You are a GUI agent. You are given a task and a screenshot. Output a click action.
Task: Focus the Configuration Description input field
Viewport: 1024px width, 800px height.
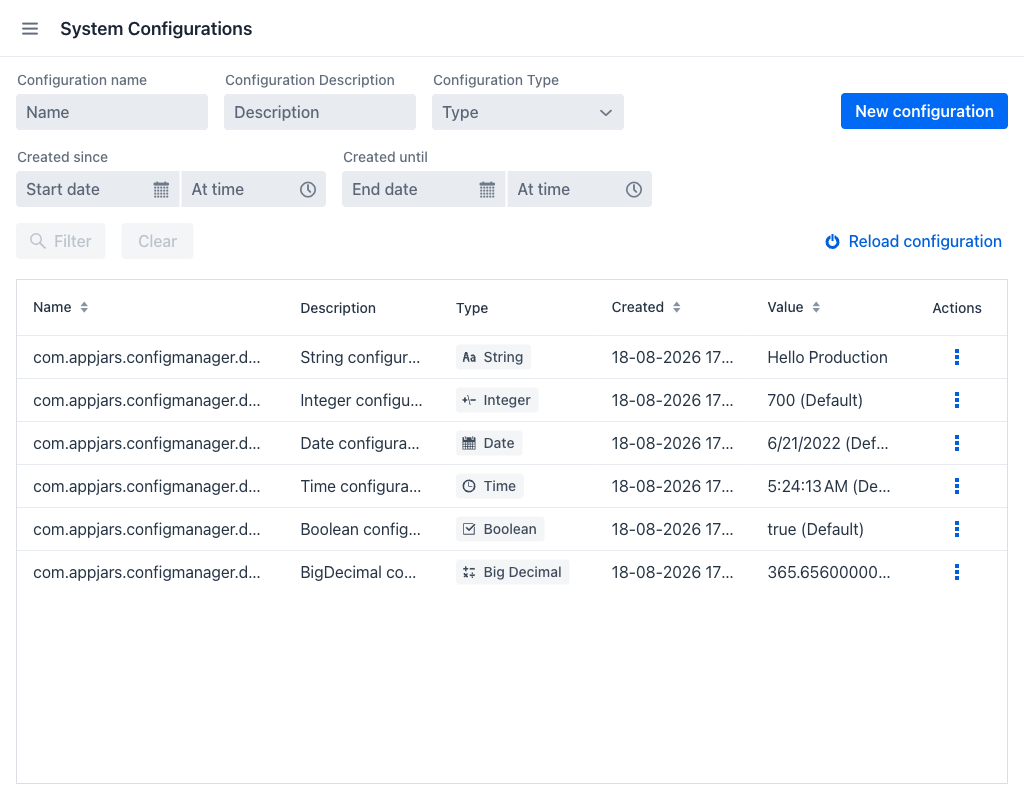(x=320, y=112)
